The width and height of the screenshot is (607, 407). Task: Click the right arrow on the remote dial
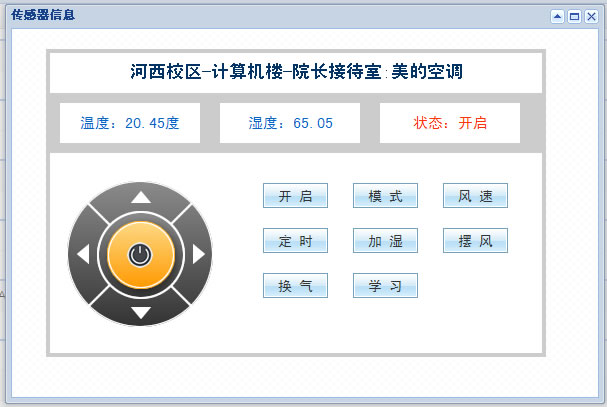pos(198,254)
